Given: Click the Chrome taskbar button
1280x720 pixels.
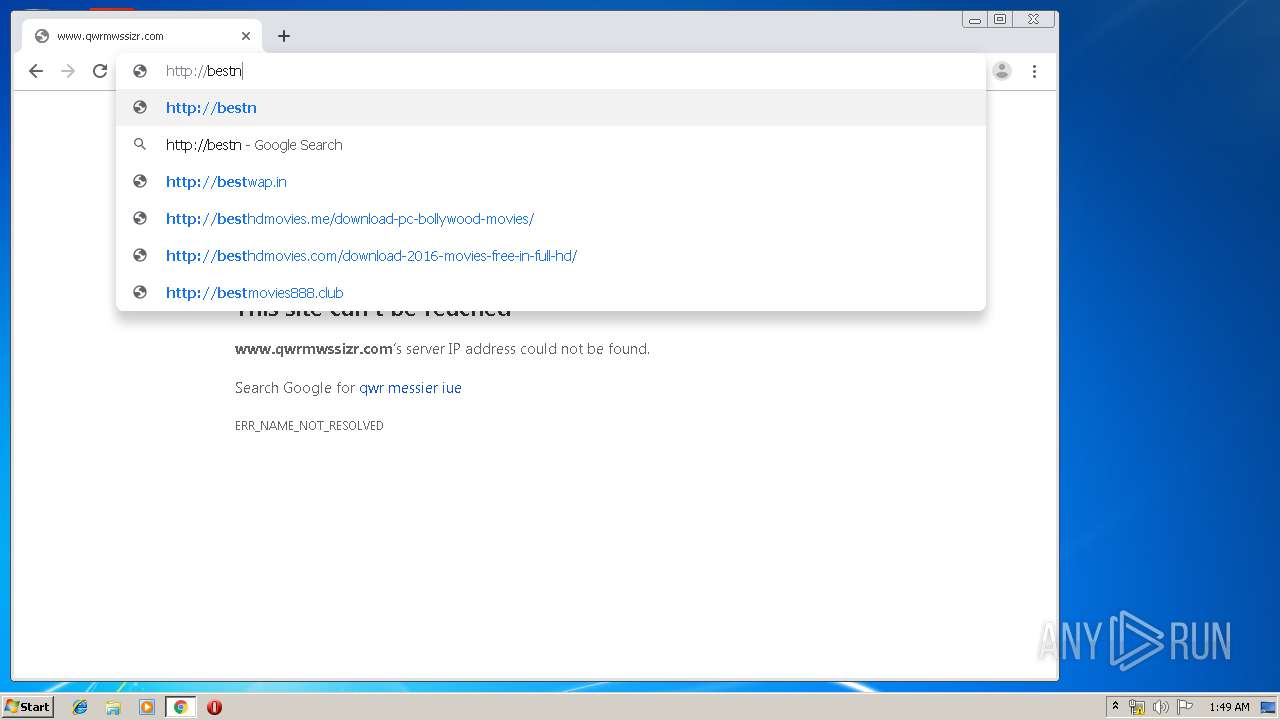Looking at the screenshot, I should click(x=180, y=707).
